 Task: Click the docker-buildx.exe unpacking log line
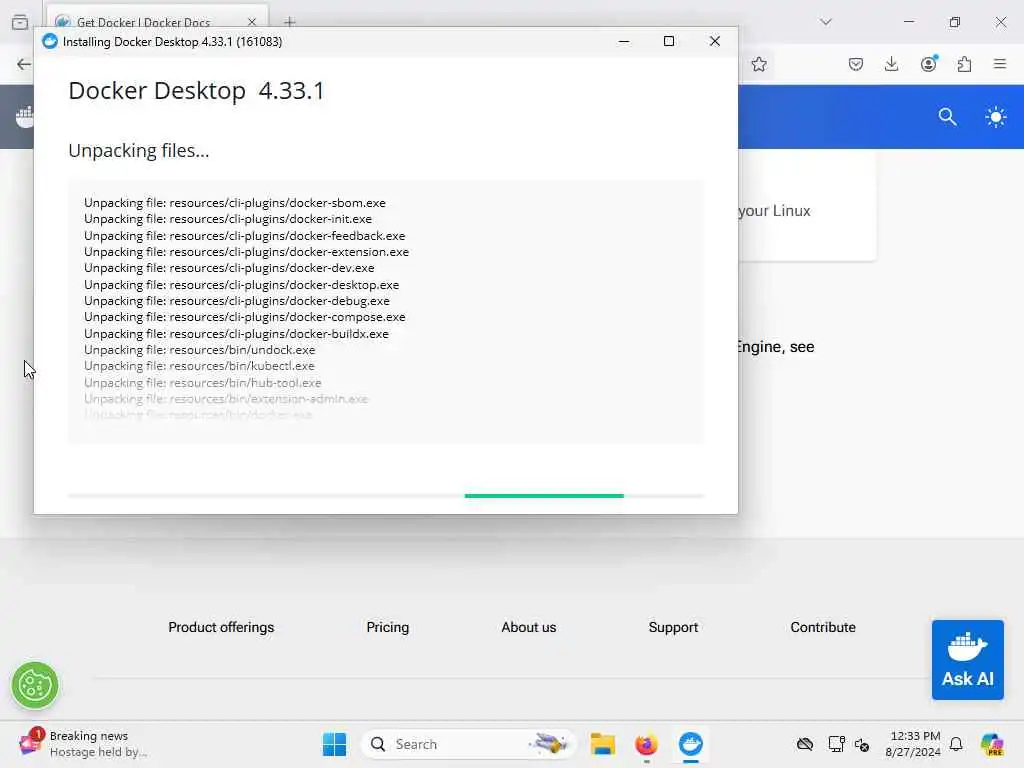(236, 334)
